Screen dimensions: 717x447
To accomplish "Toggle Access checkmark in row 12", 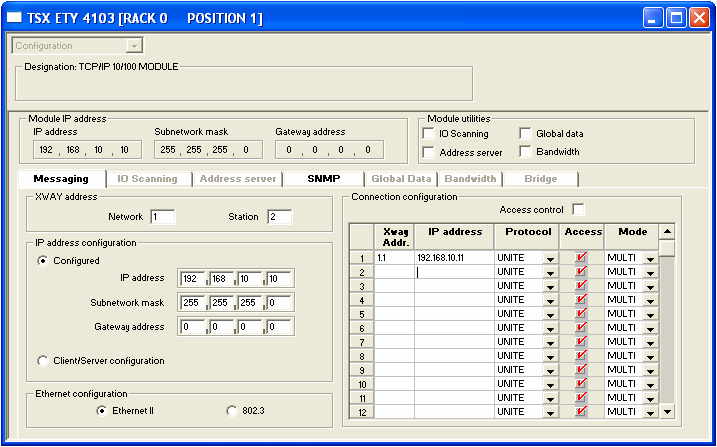I will [x=581, y=412].
